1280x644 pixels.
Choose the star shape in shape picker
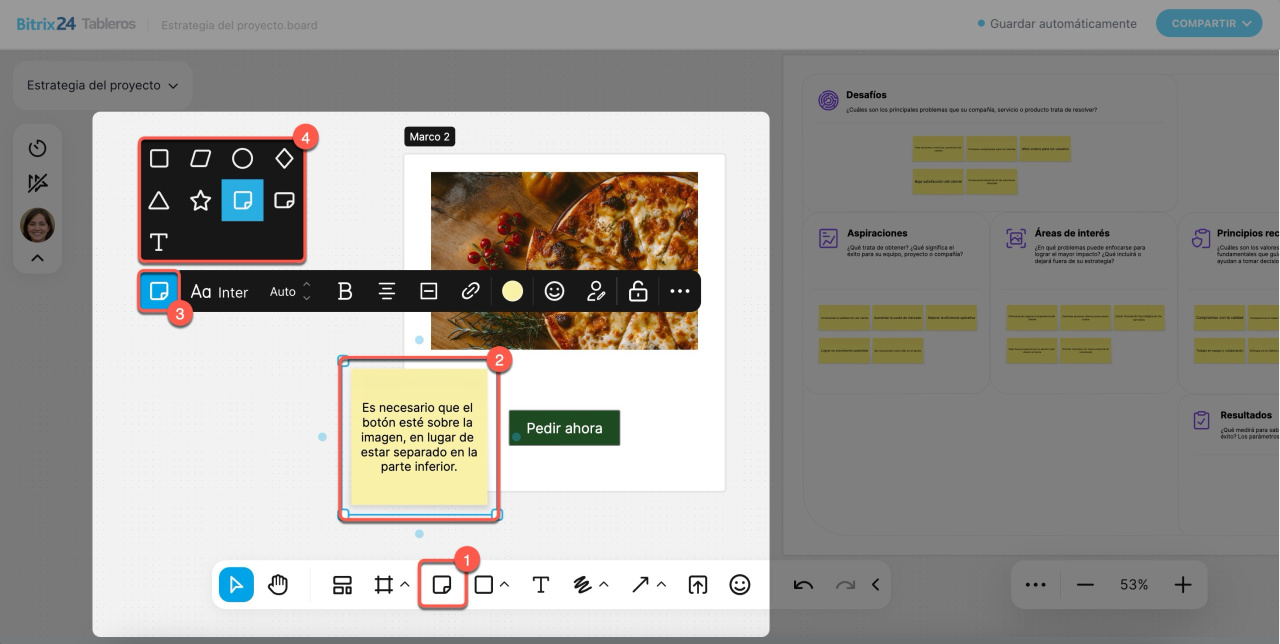[x=200, y=201]
